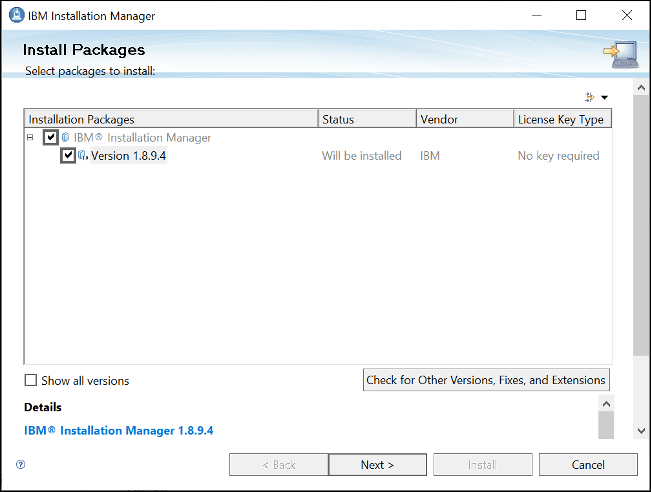Click the package icon beside IBM Installation Manager
The image size is (651, 492).
coord(65,137)
